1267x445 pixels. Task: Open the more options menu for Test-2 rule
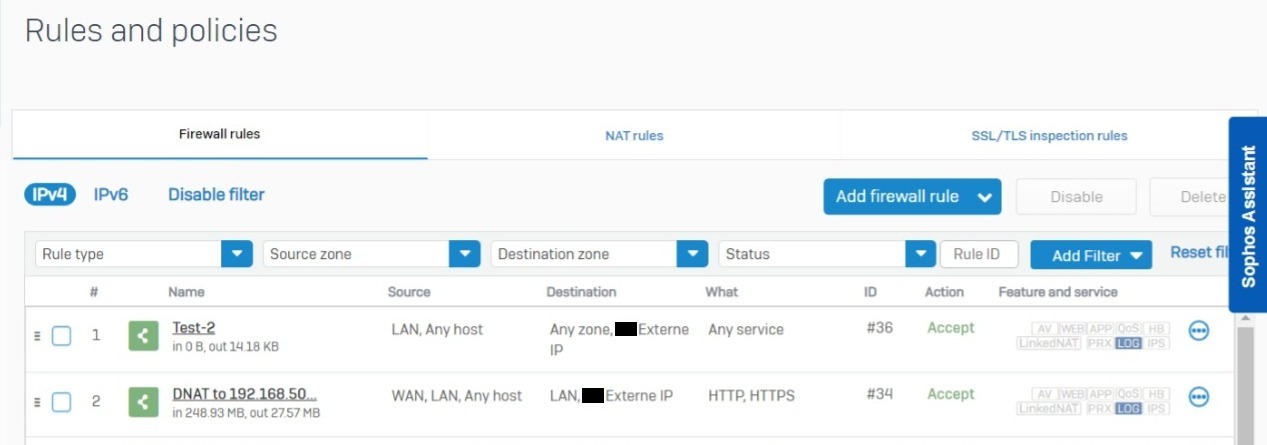pos(1198,332)
